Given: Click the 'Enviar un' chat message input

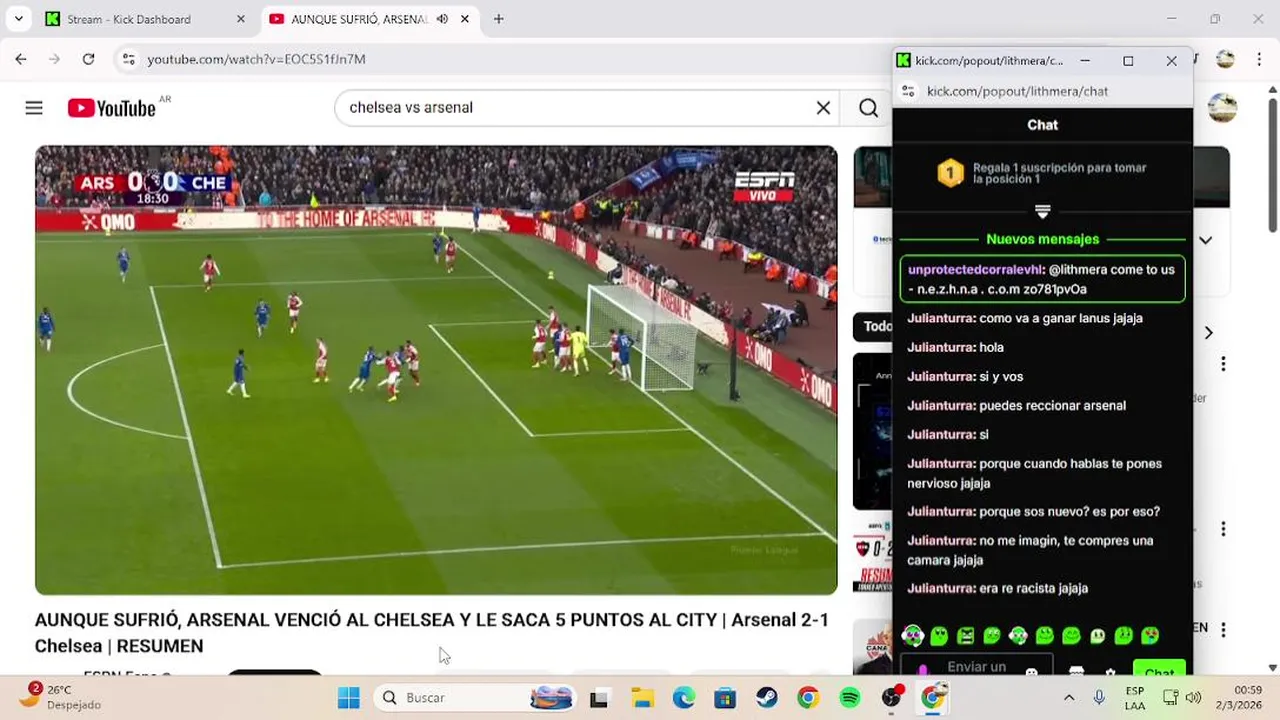Looking at the screenshot, I should (976, 667).
